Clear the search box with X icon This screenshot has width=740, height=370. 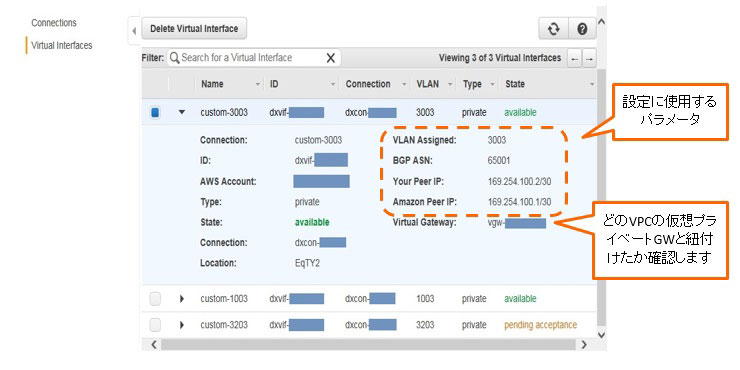[x=330, y=58]
